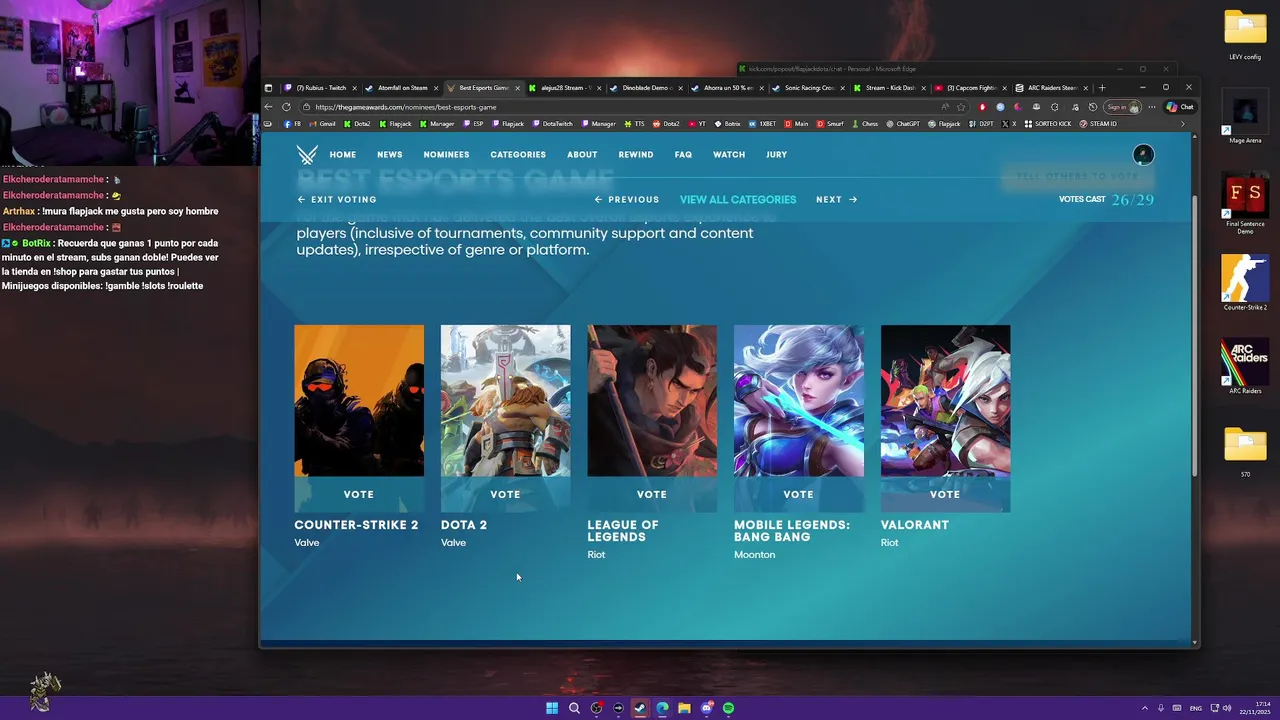
Task: Open REWIND in site navigation
Action: (x=636, y=155)
